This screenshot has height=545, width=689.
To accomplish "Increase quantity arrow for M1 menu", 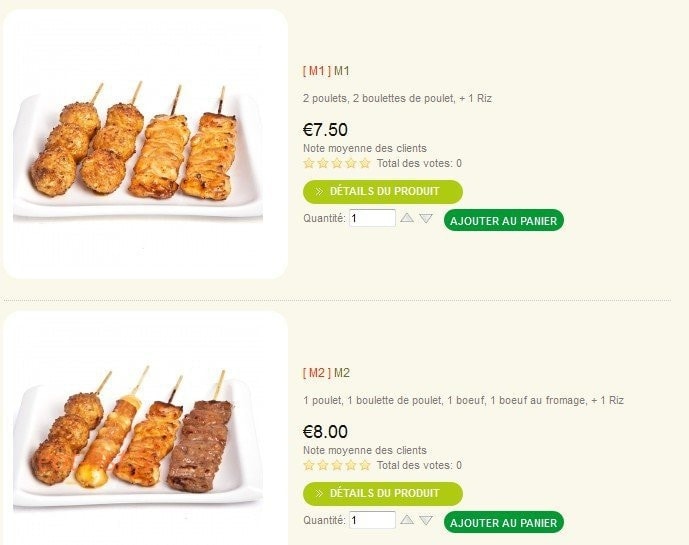I will click(x=407, y=218).
